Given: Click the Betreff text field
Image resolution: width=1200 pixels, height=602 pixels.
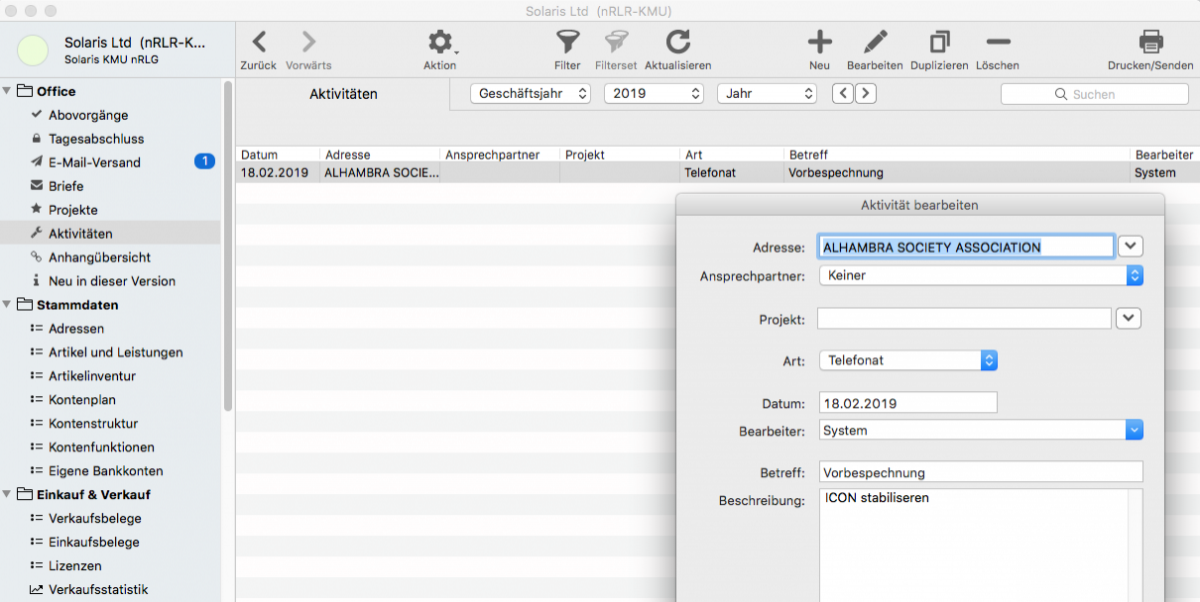Looking at the screenshot, I should [980, 472].
